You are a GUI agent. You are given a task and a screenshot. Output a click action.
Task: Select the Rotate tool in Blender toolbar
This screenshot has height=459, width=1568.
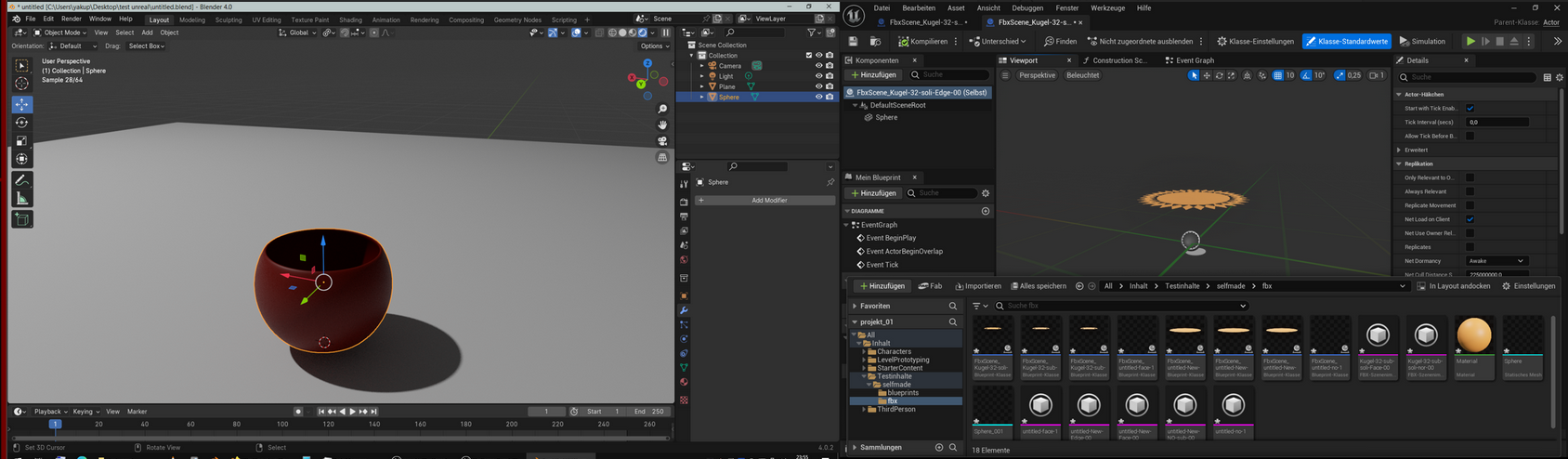(21, 123)
